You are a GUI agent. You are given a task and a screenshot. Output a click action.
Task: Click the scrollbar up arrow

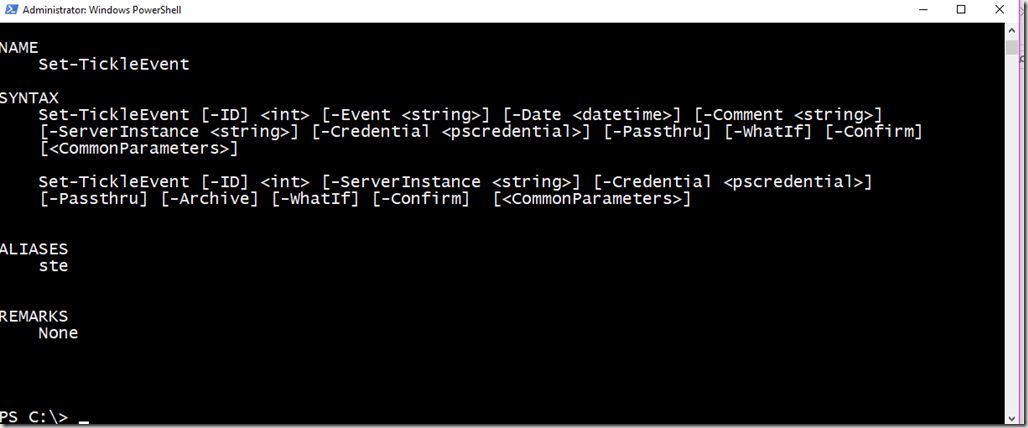point(1012,31)
